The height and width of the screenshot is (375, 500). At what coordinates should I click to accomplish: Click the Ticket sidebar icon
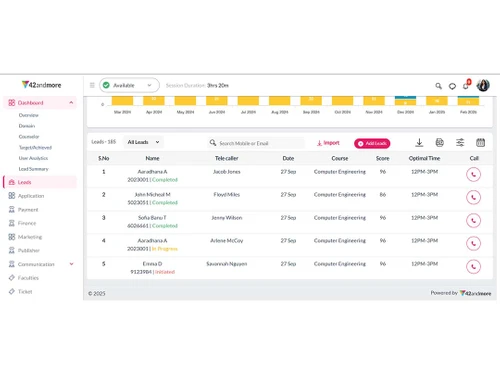pyautogui.click(x=12, y=291)
